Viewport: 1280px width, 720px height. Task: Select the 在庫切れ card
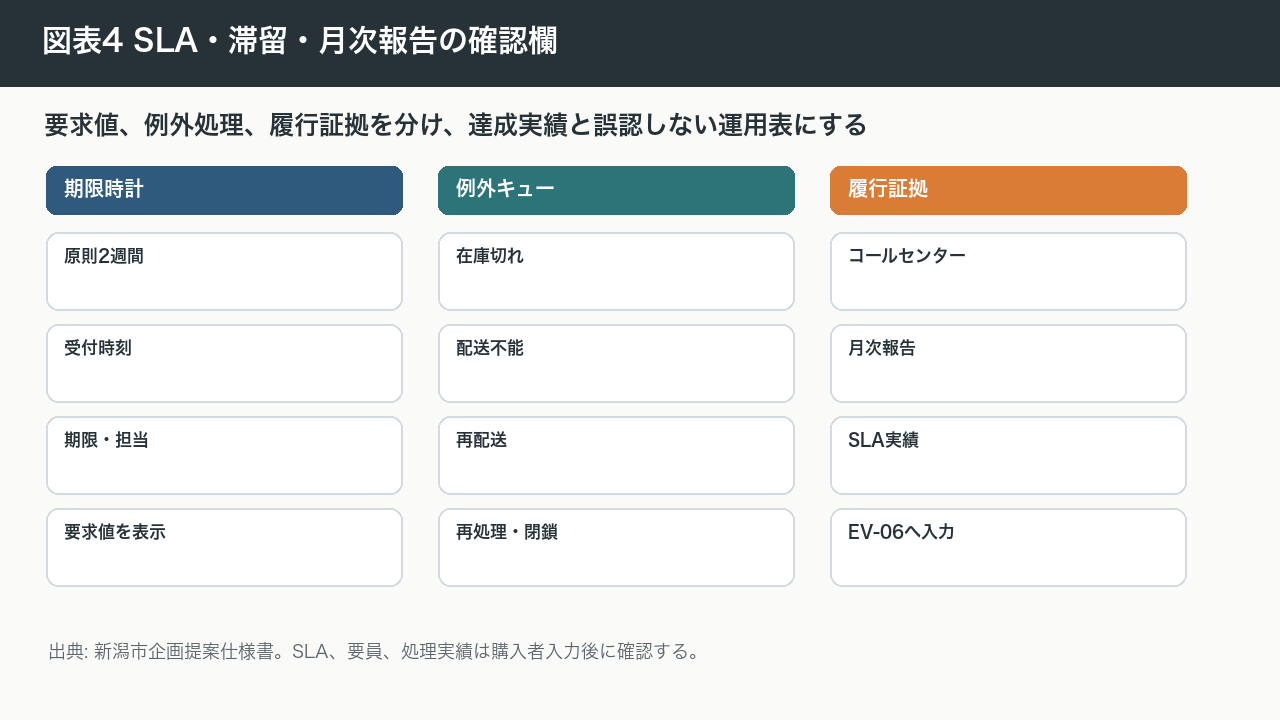[x=616, y=272]
